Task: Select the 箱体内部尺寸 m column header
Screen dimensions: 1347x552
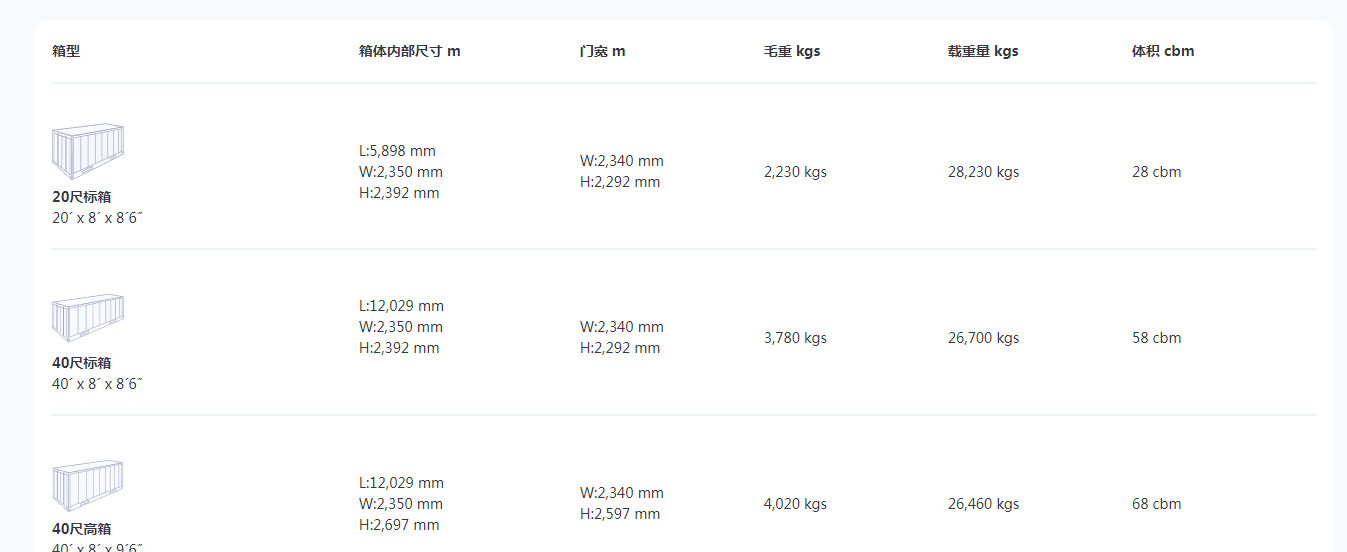Action: pos(410,51)
